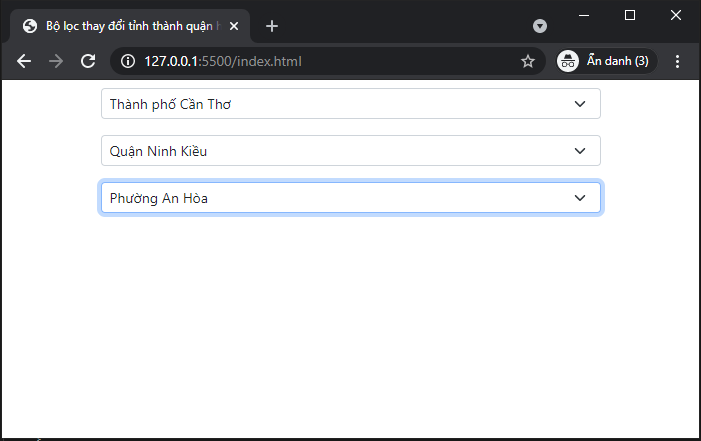Open the Chrome three-dot menu
The height and width of the screenshot is (441, 701).
[677, 61]
